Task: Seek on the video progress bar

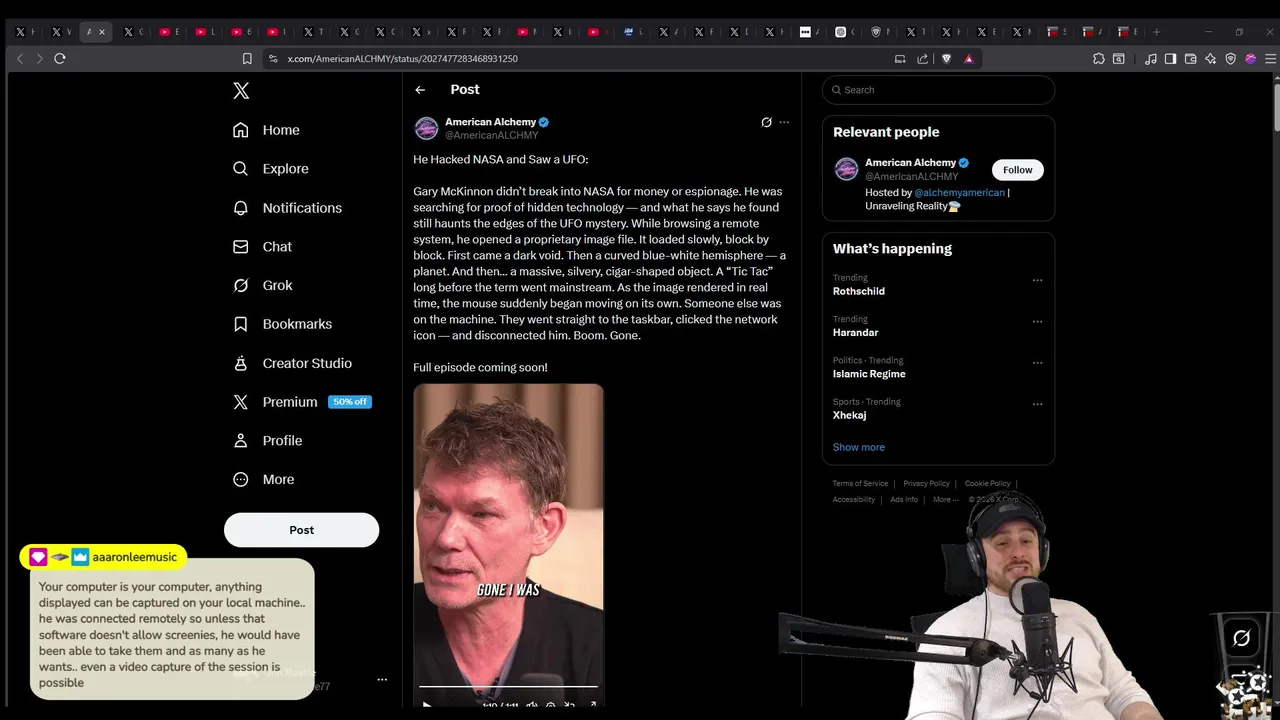Action: [x=508, y=687]
